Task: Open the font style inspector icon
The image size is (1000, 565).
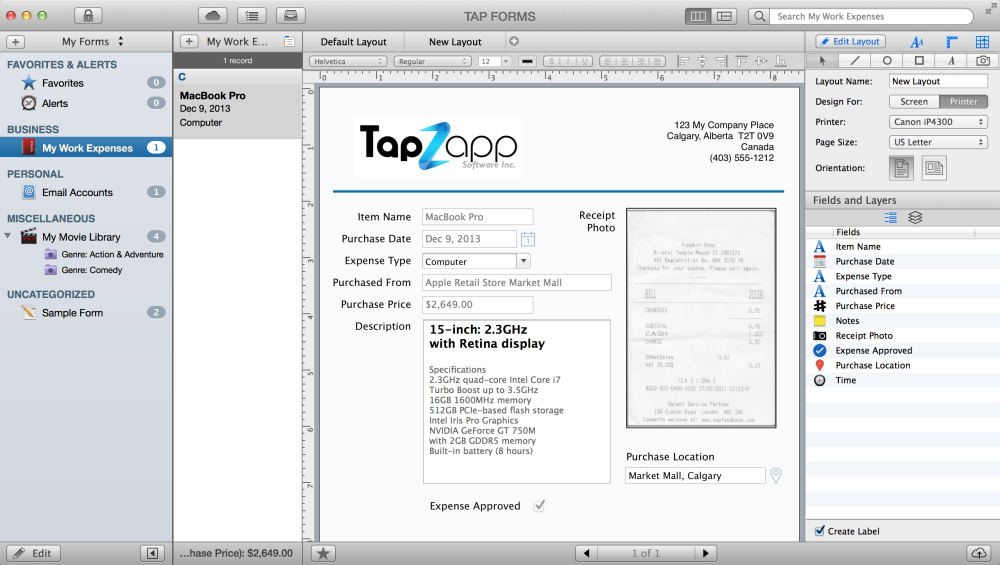Action: tap(917, 42)
